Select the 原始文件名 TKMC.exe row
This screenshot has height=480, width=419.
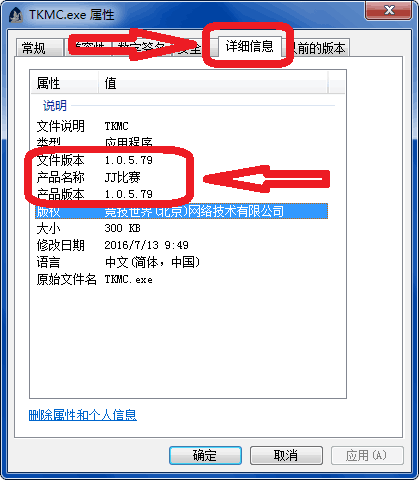click(x=182, y=279)
